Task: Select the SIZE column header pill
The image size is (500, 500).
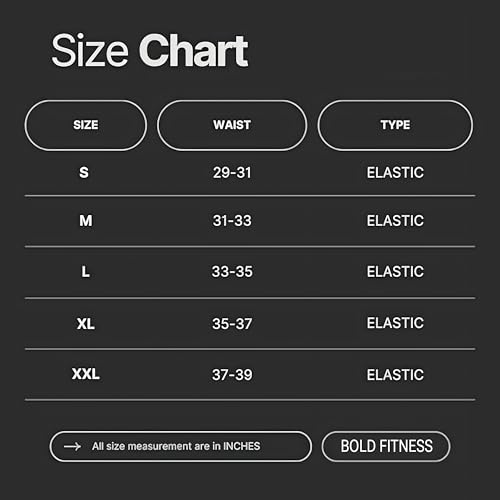Action: click(86, 125)
